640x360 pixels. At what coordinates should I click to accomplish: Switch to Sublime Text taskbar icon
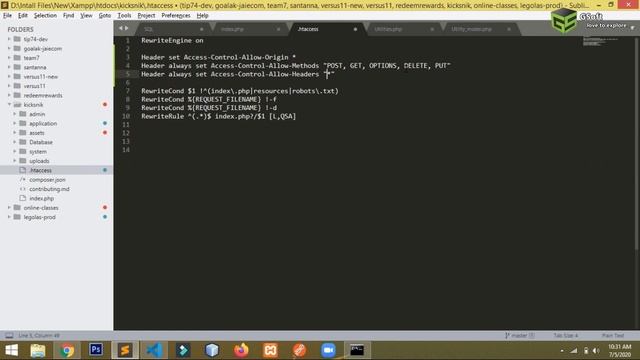coord(125,350)
